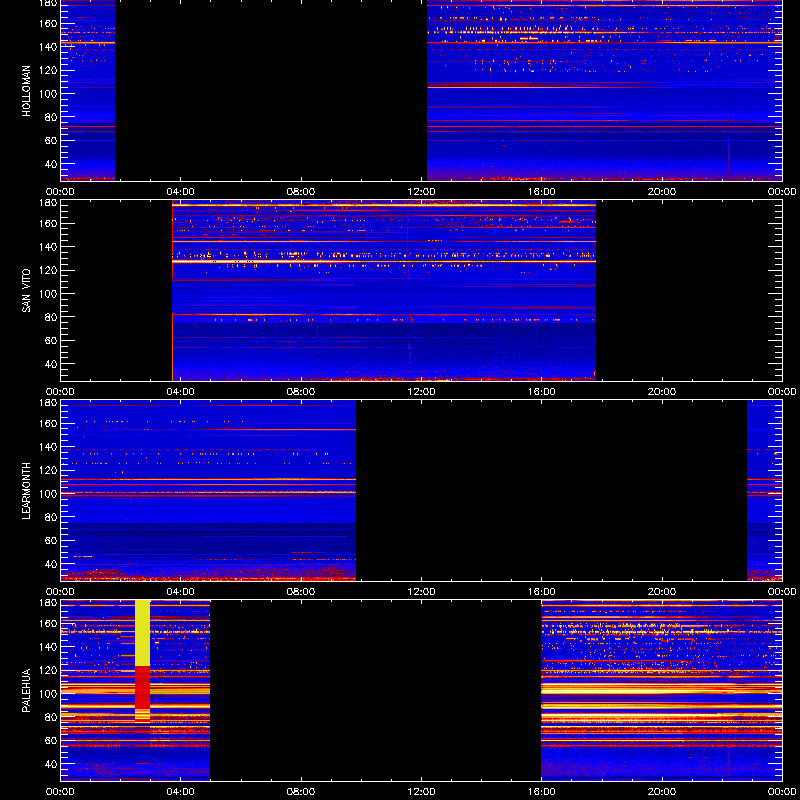
Task: Click the 16:00 time label under San Vito plot
Action: [x=541, y=392]
